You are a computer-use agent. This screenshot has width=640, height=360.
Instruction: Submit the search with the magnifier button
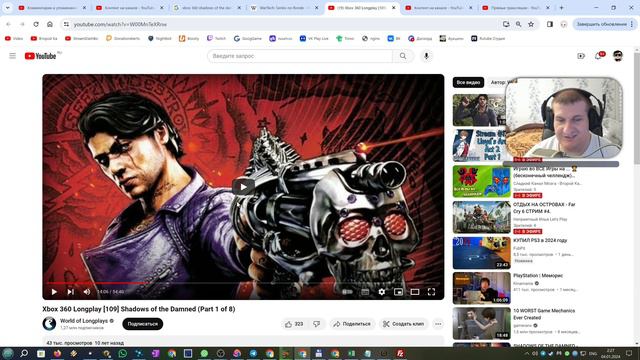[x=403, y=56]
